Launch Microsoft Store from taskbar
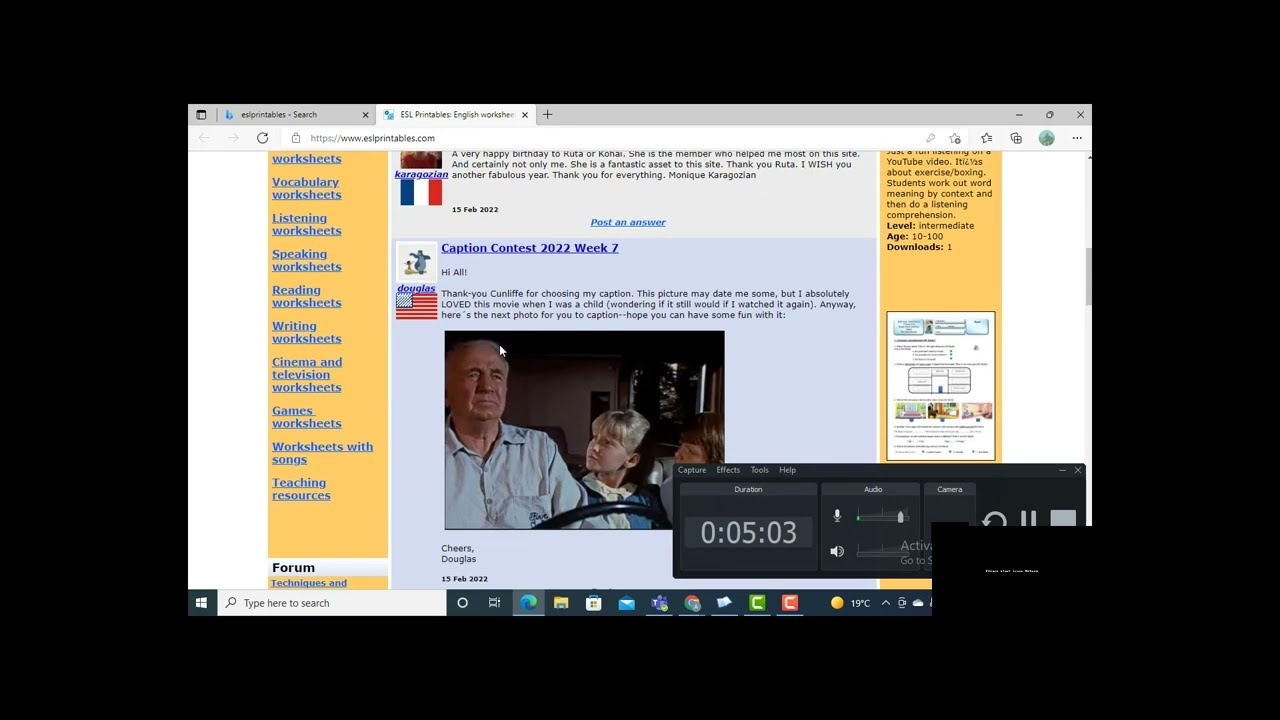The height and width of the screenshot is (720, 1280). tap(594, 603)
